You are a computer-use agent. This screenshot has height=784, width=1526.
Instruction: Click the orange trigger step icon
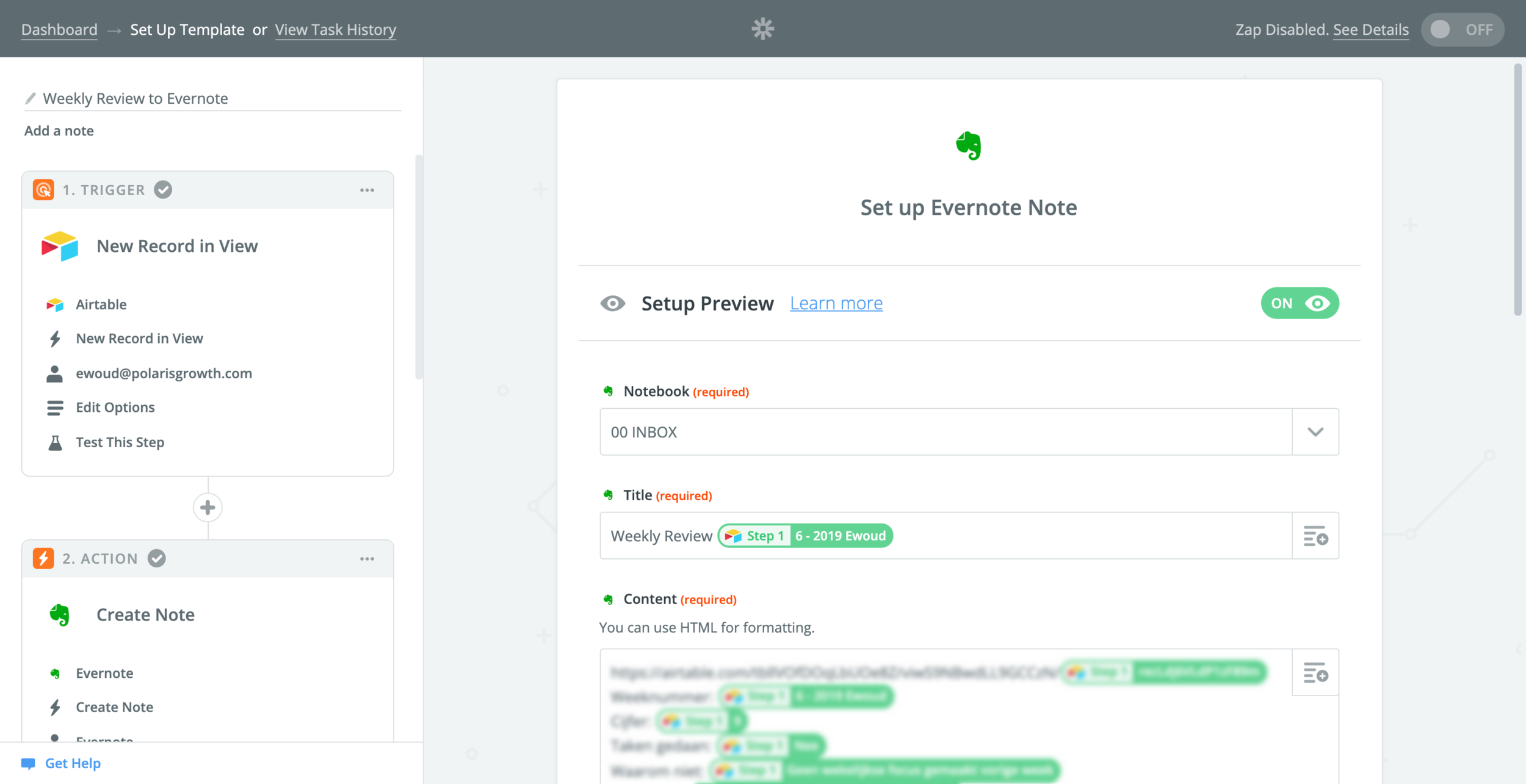tap(43, 190)
